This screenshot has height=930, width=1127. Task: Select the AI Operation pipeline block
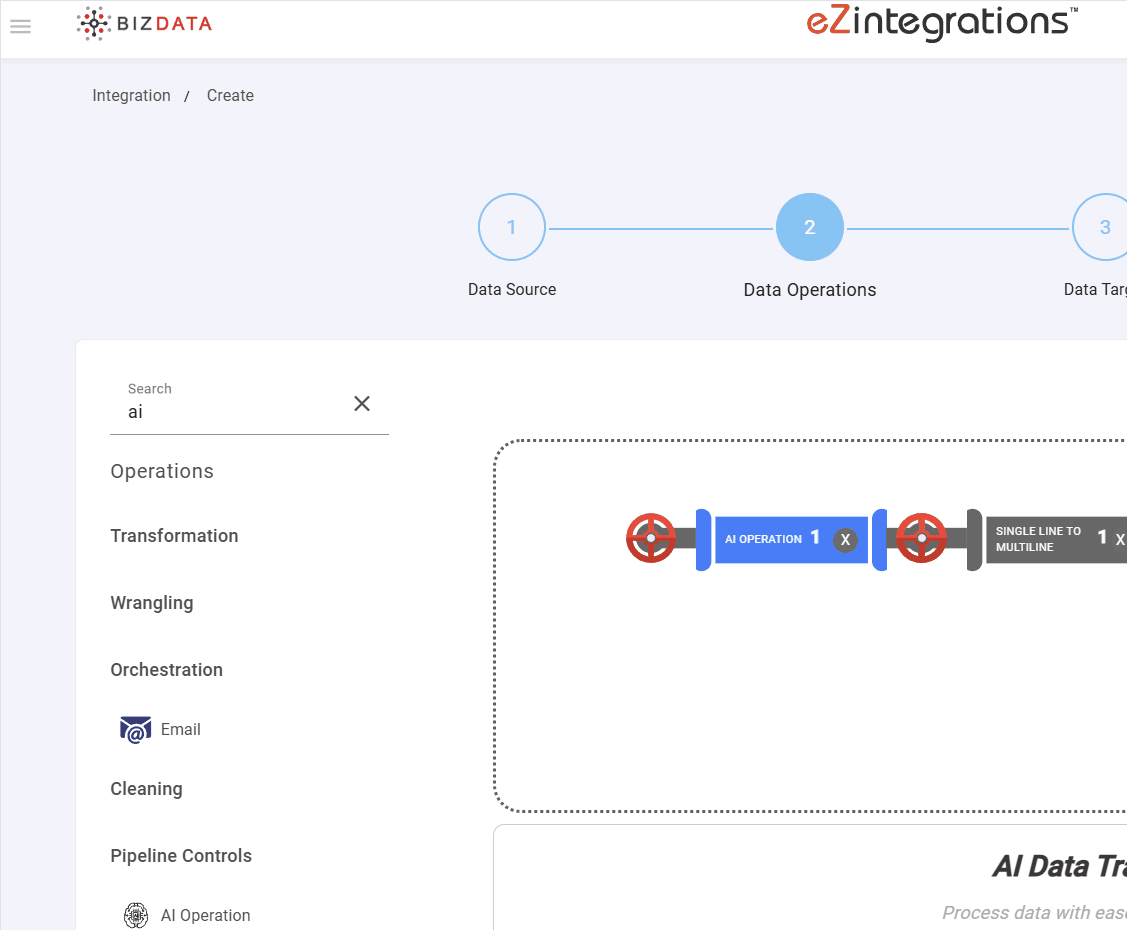[765, 539]
